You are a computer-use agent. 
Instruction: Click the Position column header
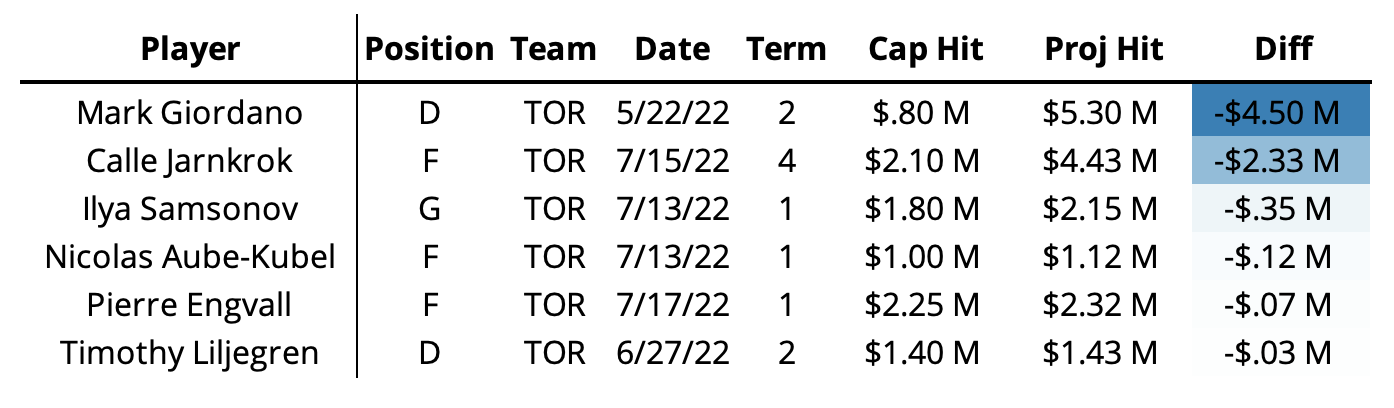(428, 49)
